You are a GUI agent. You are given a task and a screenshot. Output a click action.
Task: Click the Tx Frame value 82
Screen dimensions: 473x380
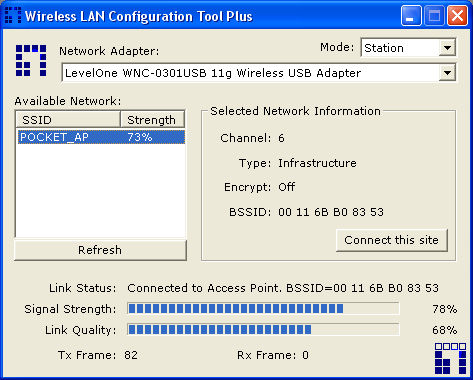click(131, 355)
